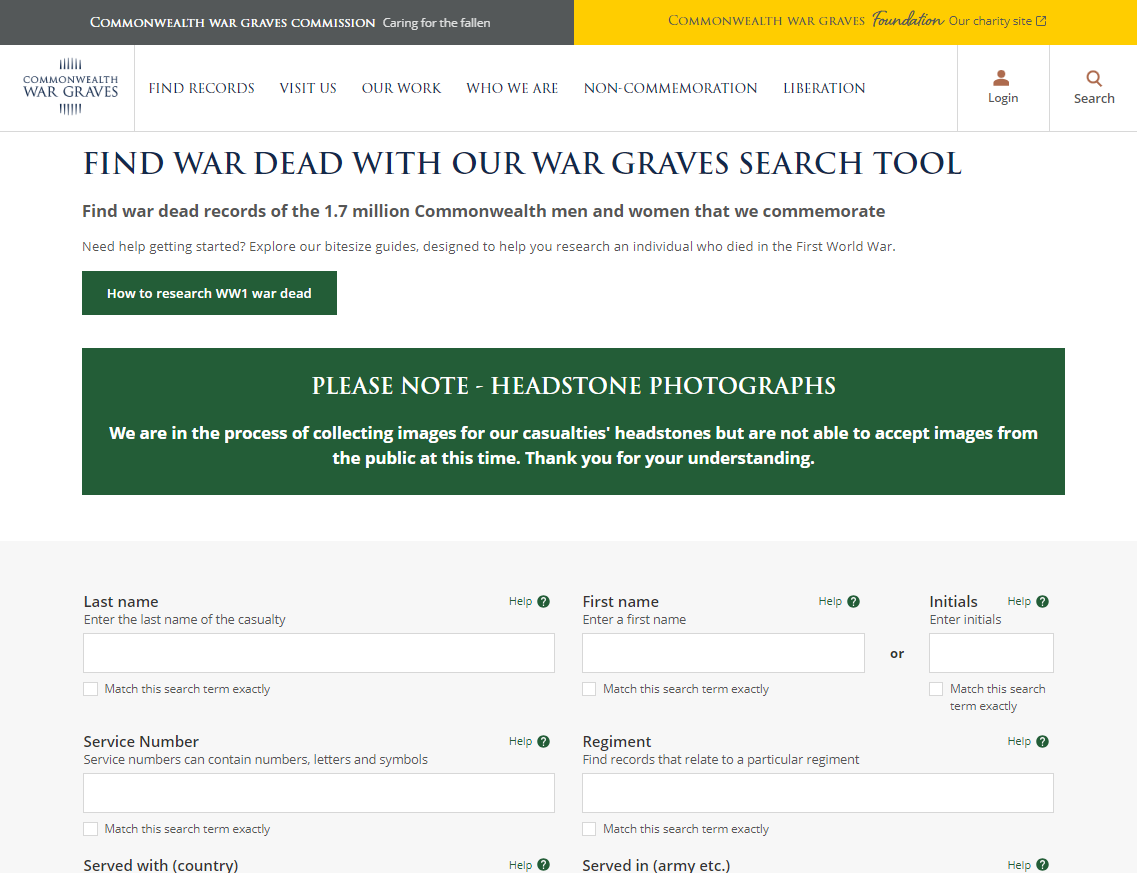This screenshot has width=1137, height=873.
Task: Click the Help icon beside Last name
Action: pyautogui.click(x=543, y=602)
